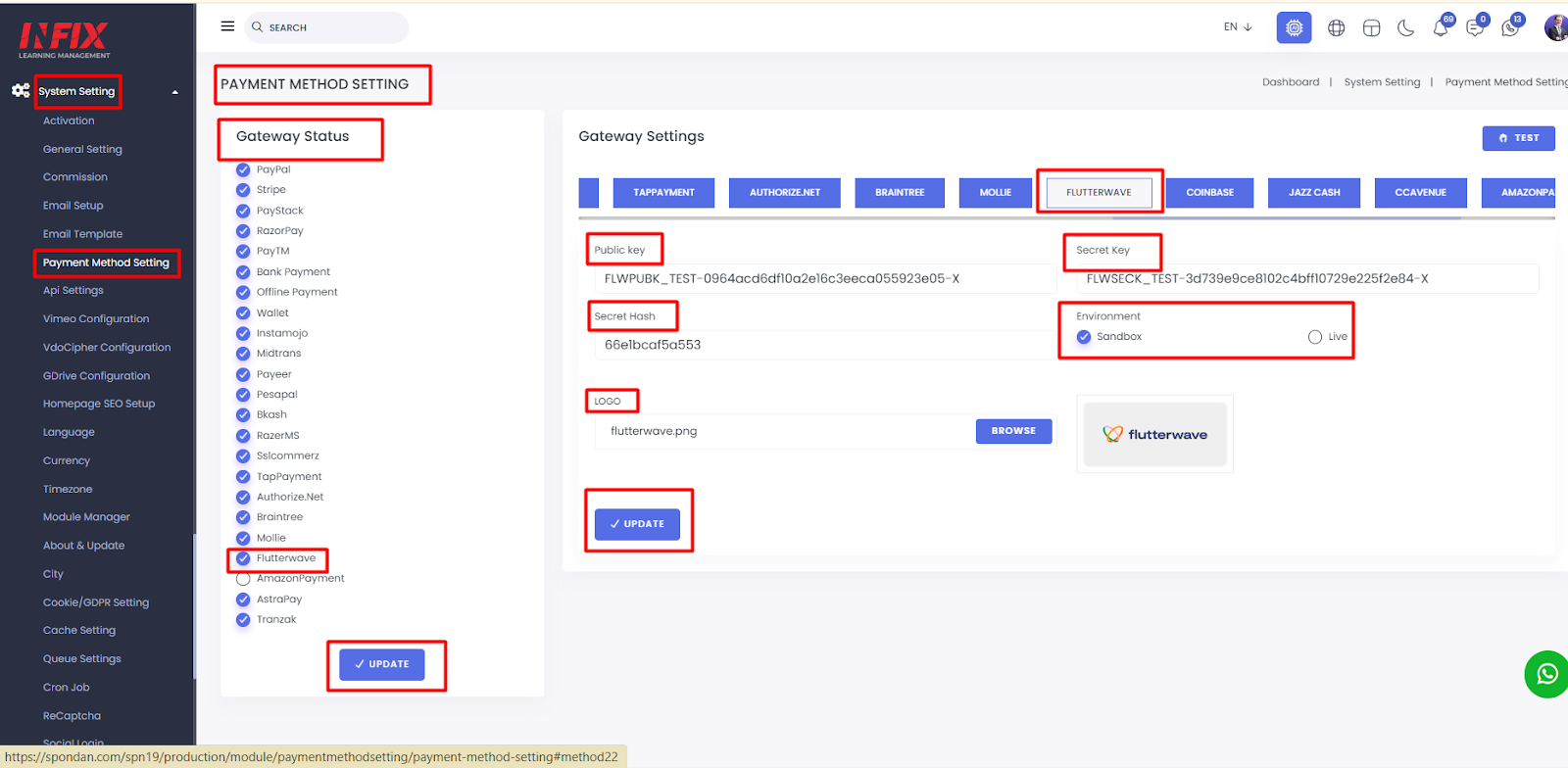Screen dimensions: 1568x768
Task: Click the globe website icon
Action: tap(1336, 28)
